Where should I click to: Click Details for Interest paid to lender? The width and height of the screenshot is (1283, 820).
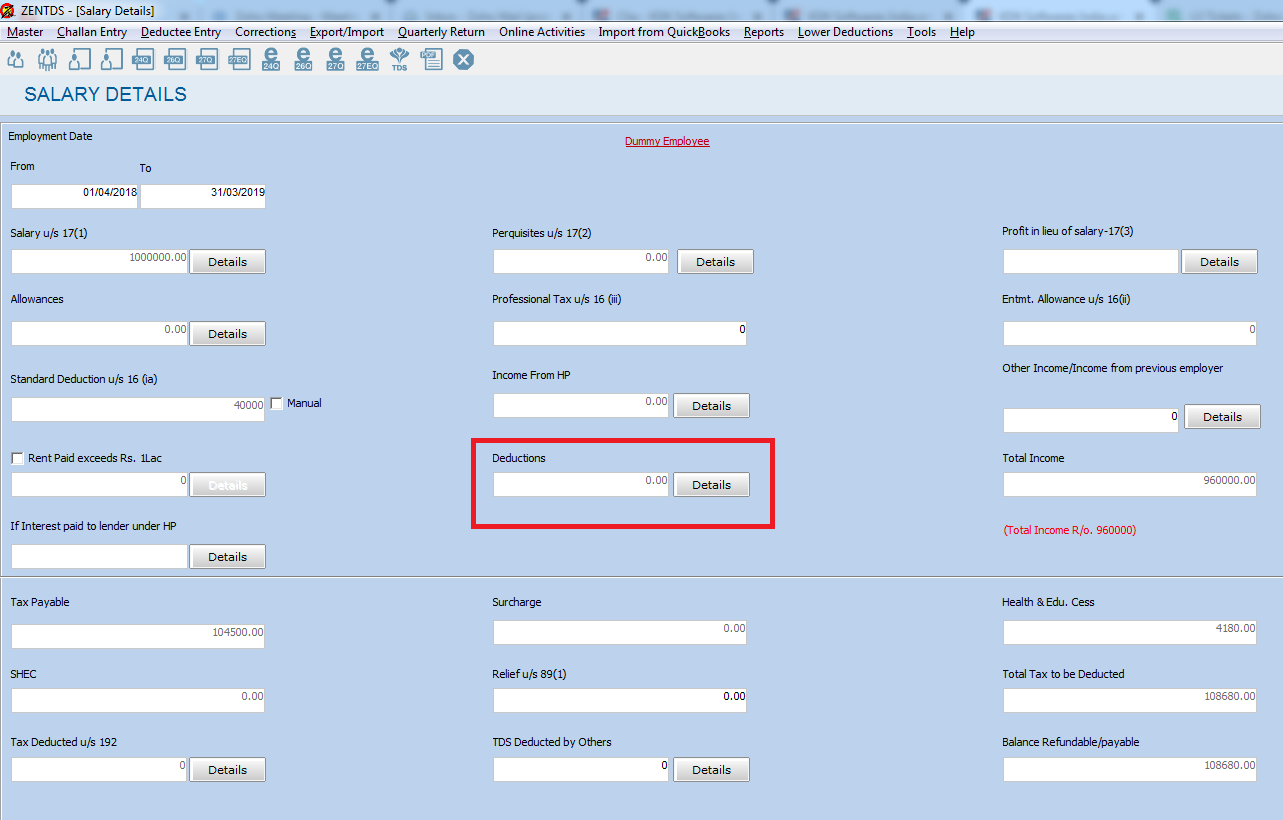(227, 557)
